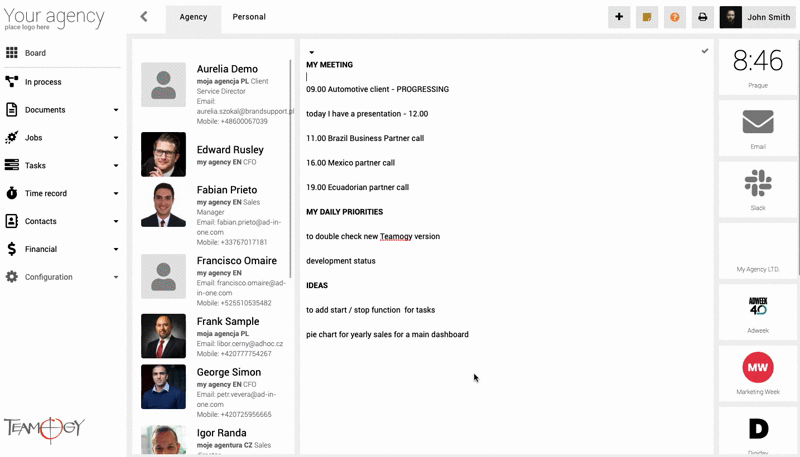This screenshot has height=457, width=800.
Task: Open the Email widget envelope icon
Action: tap(758, 122)
